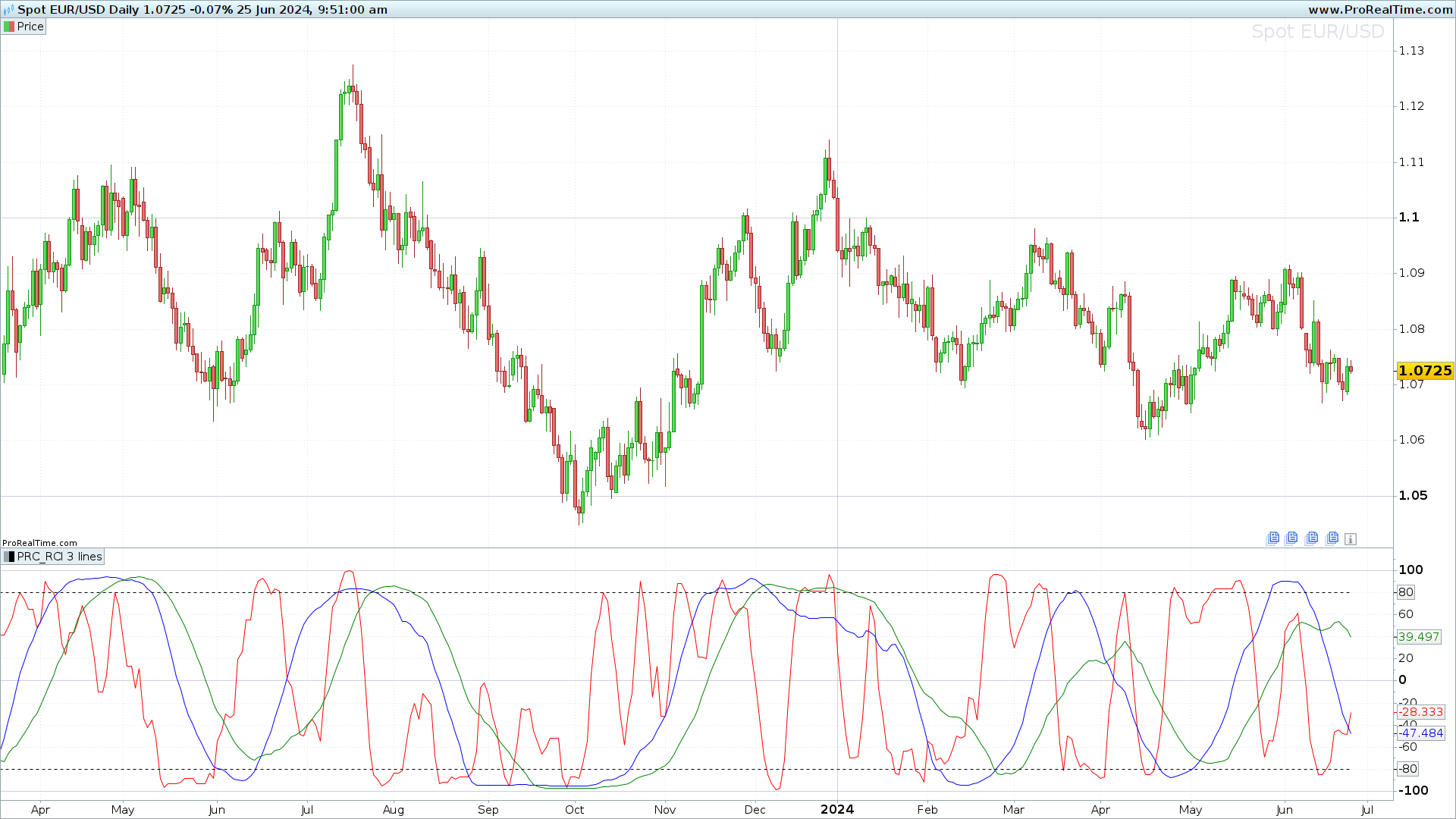
Task: Click the candlestick icon in title bar
Action: click(x=8, y=10)
